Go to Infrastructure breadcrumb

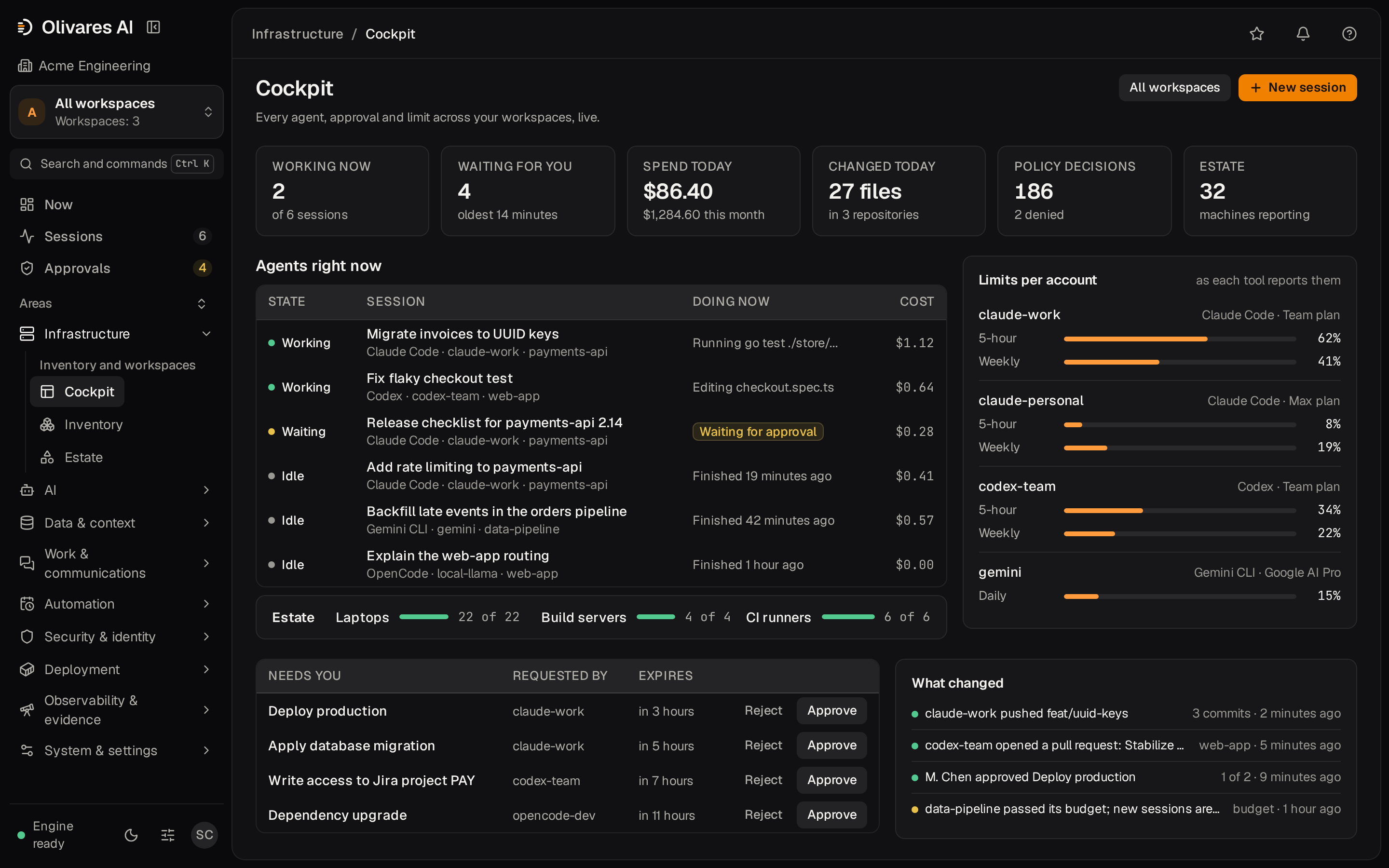pos(297,34)
